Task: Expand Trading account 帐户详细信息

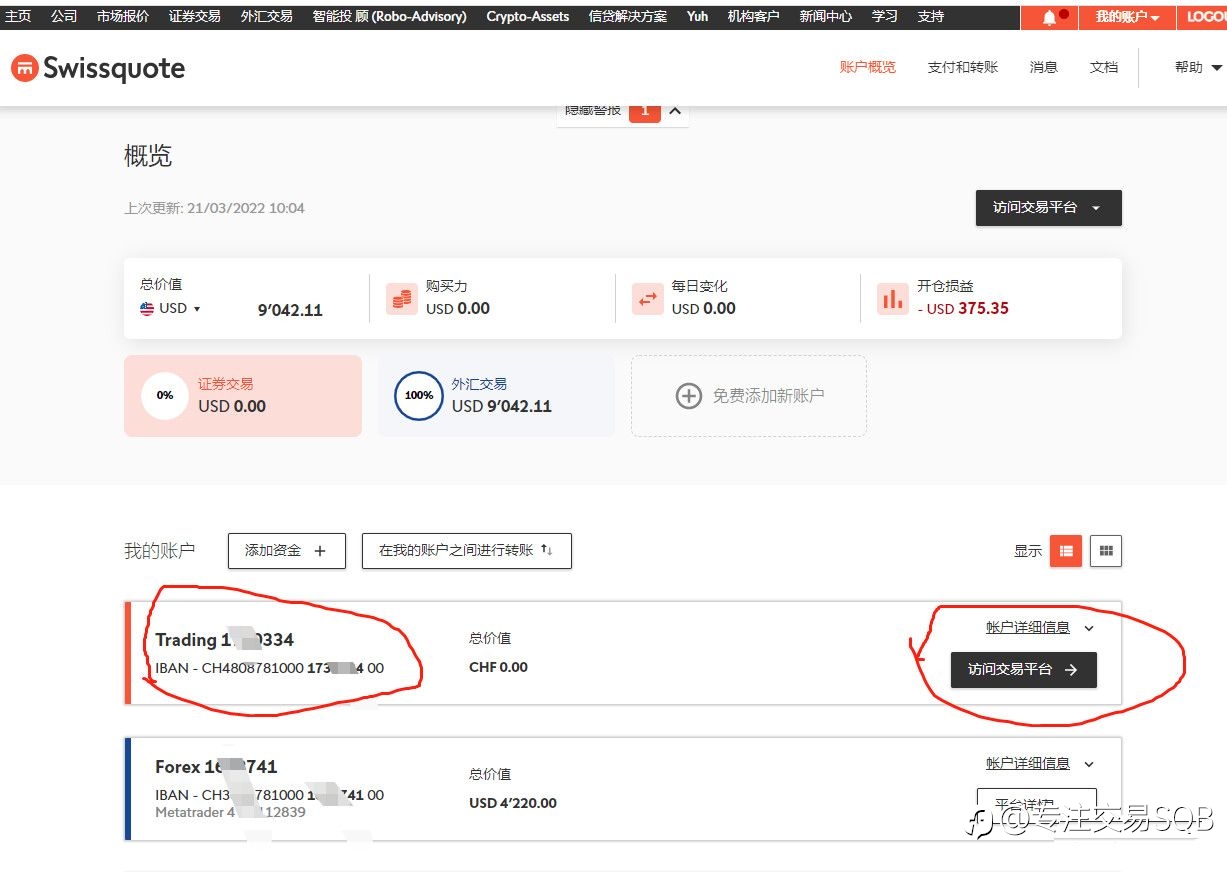Action: [x=1041, y=628]
